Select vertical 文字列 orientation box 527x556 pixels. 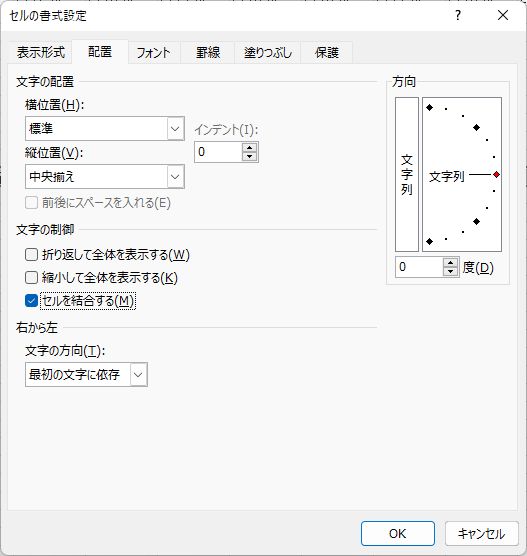pos(407,174)
